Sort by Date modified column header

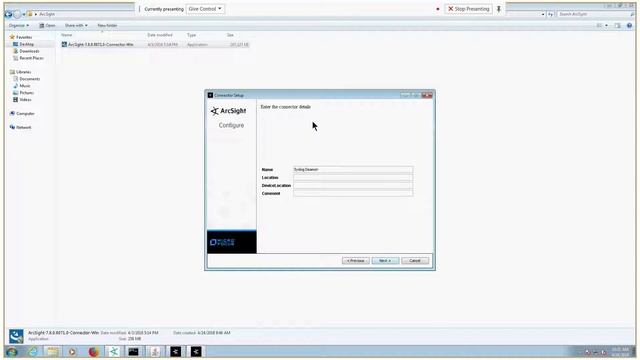tap(160, 35)
